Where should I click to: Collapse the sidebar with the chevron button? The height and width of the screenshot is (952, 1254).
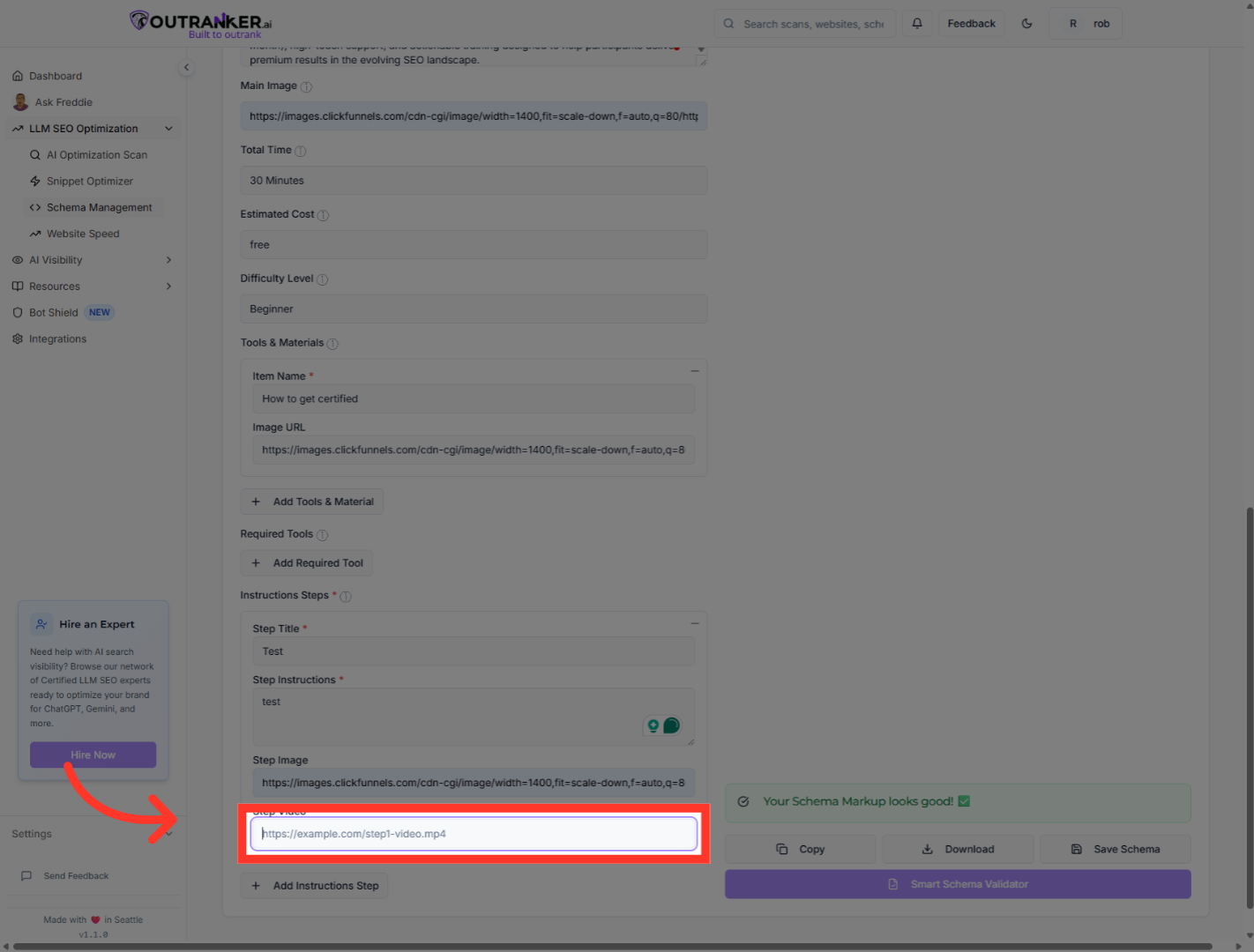click(x=186, y=68)
